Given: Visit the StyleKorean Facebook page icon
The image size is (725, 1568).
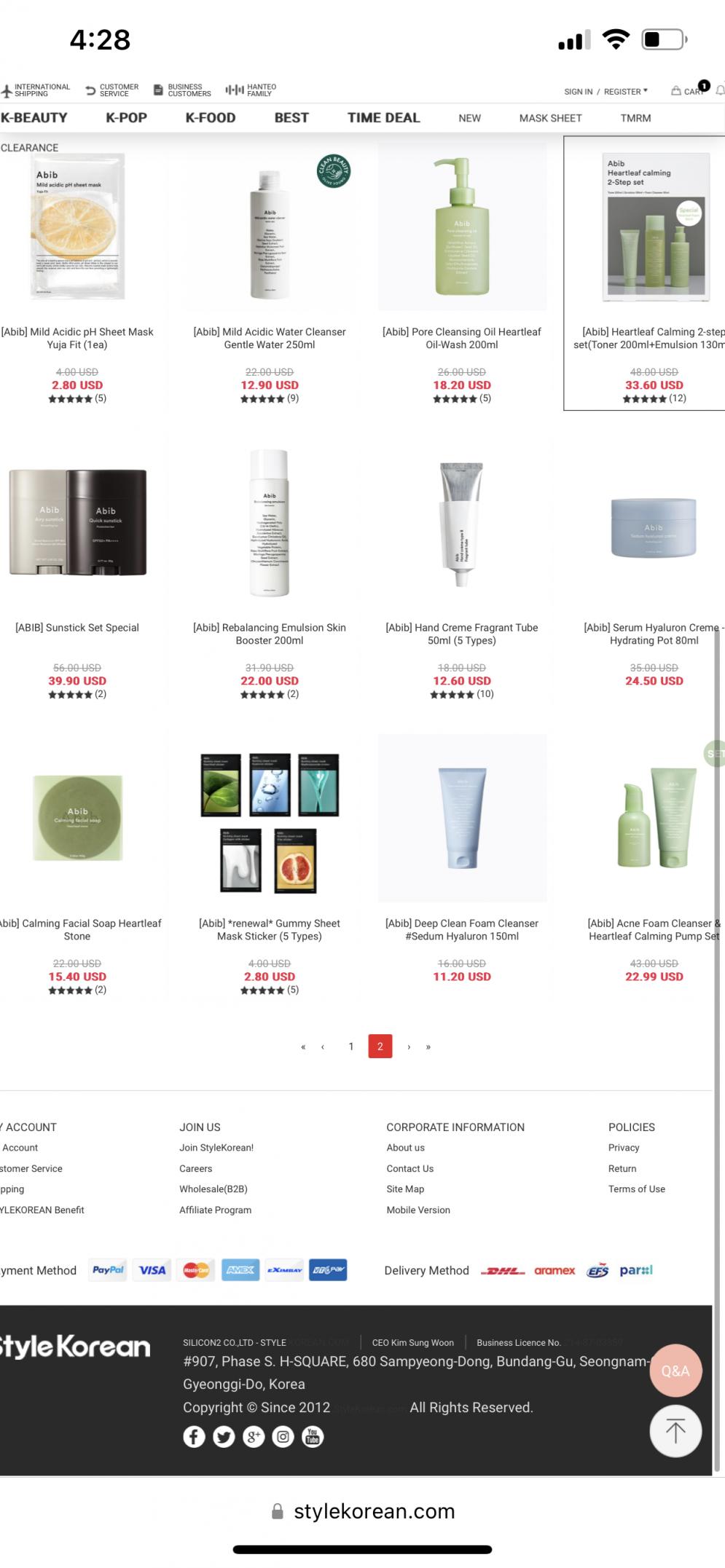Looking at the screenshot, I should pos(194,1436).
